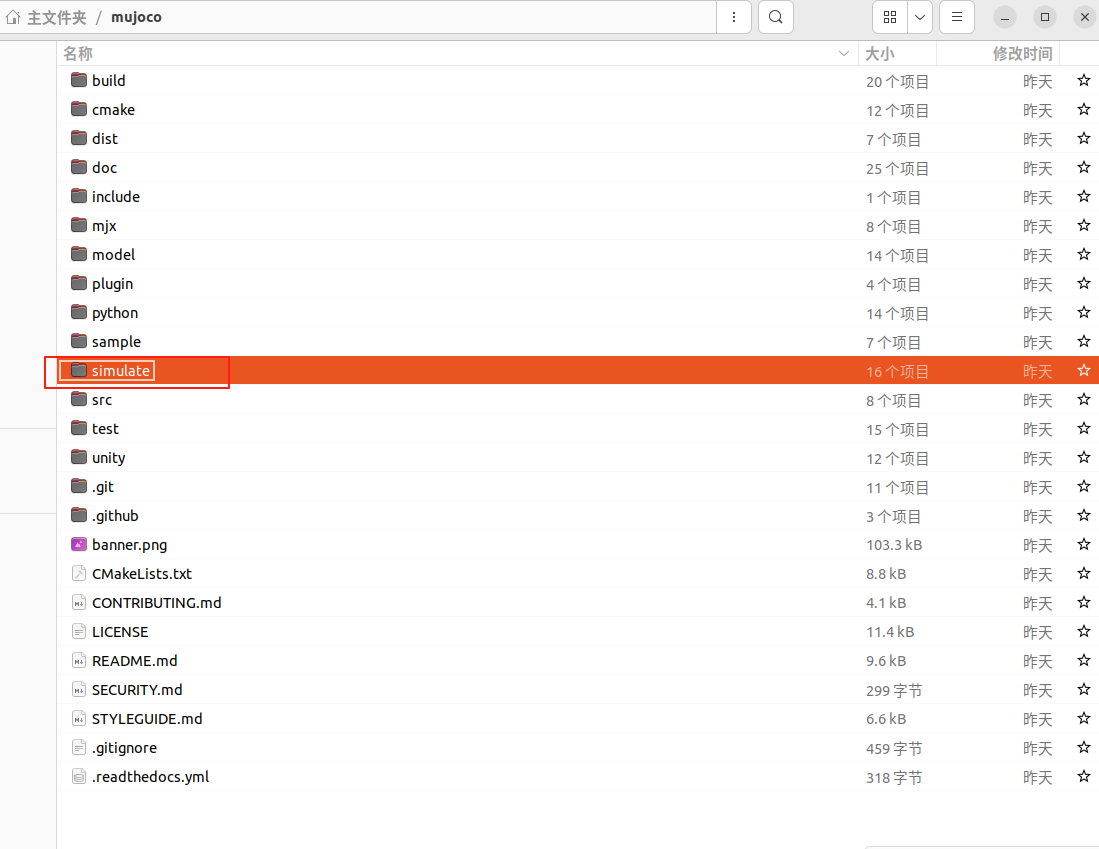Click the 16 个项目 count for simulate
Image resolution: width=1099 pixels, height=849 pixels.
(897, 372)
